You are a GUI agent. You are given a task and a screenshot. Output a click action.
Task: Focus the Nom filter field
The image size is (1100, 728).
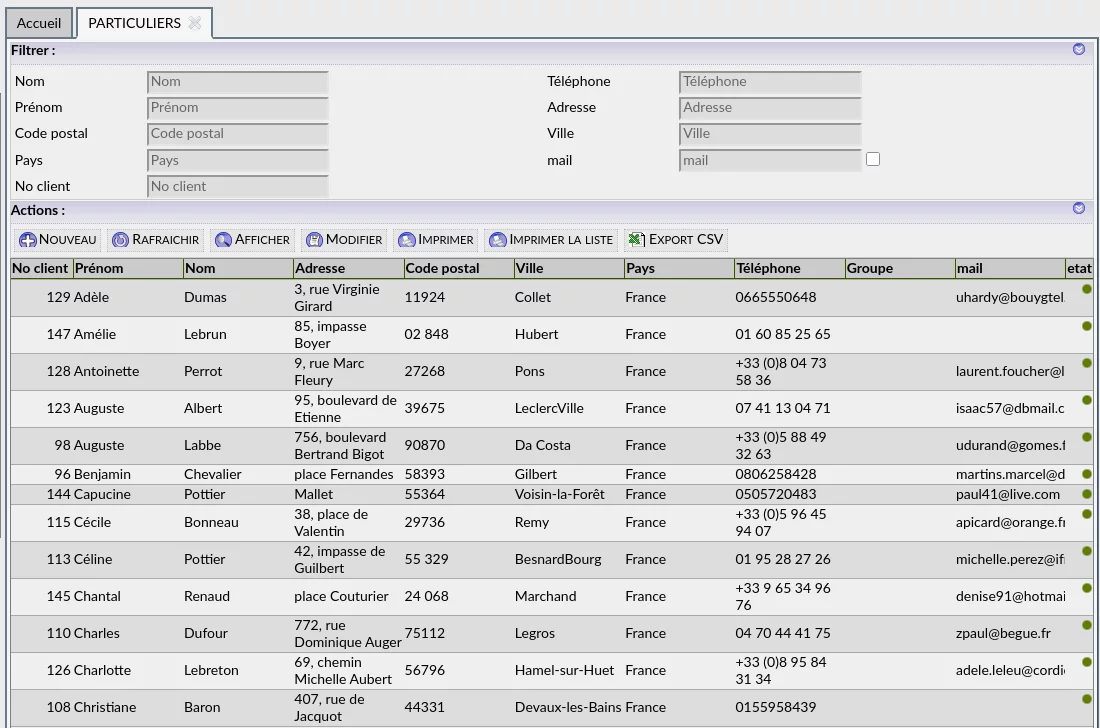(238, 82)
